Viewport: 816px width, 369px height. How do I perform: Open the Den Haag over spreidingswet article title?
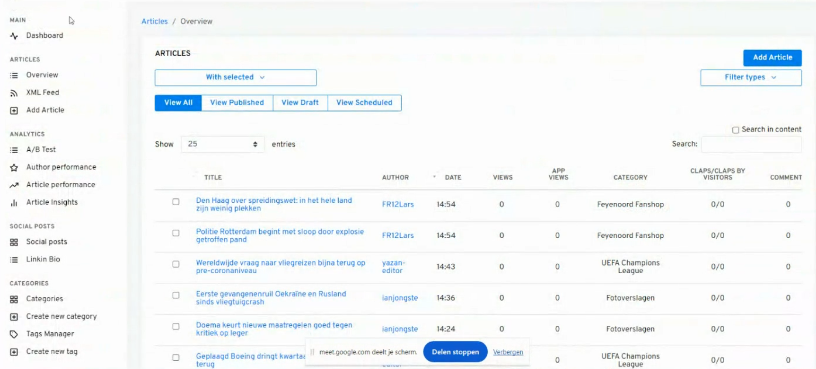274,205
